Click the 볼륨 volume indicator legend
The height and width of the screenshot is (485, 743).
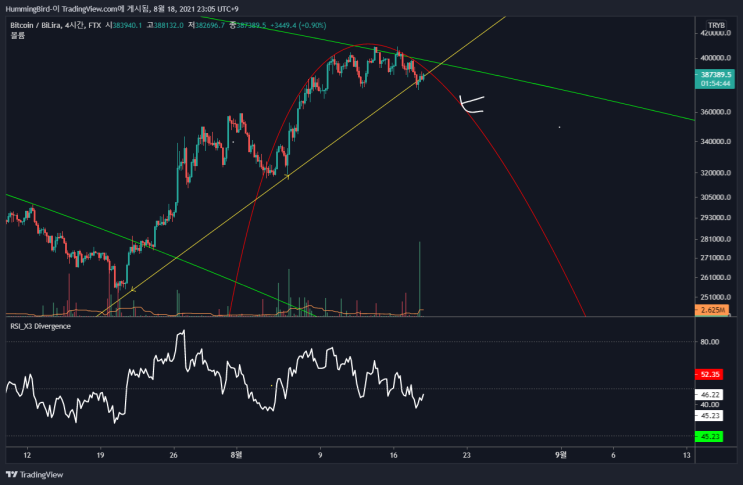coord(18,35)
